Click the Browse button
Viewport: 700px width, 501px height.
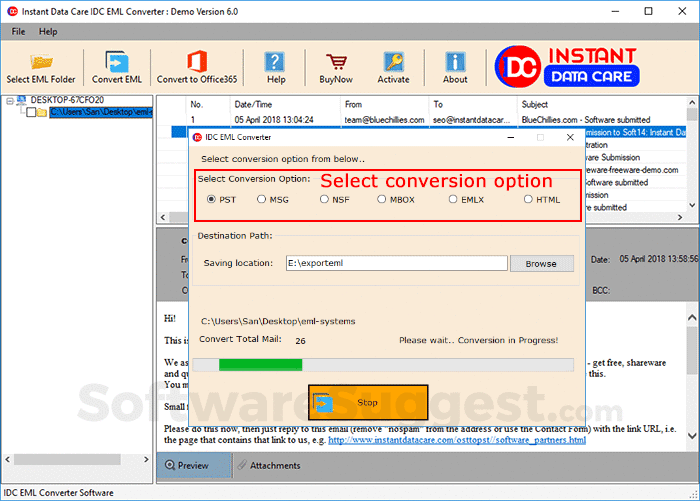tap(542, 263)
